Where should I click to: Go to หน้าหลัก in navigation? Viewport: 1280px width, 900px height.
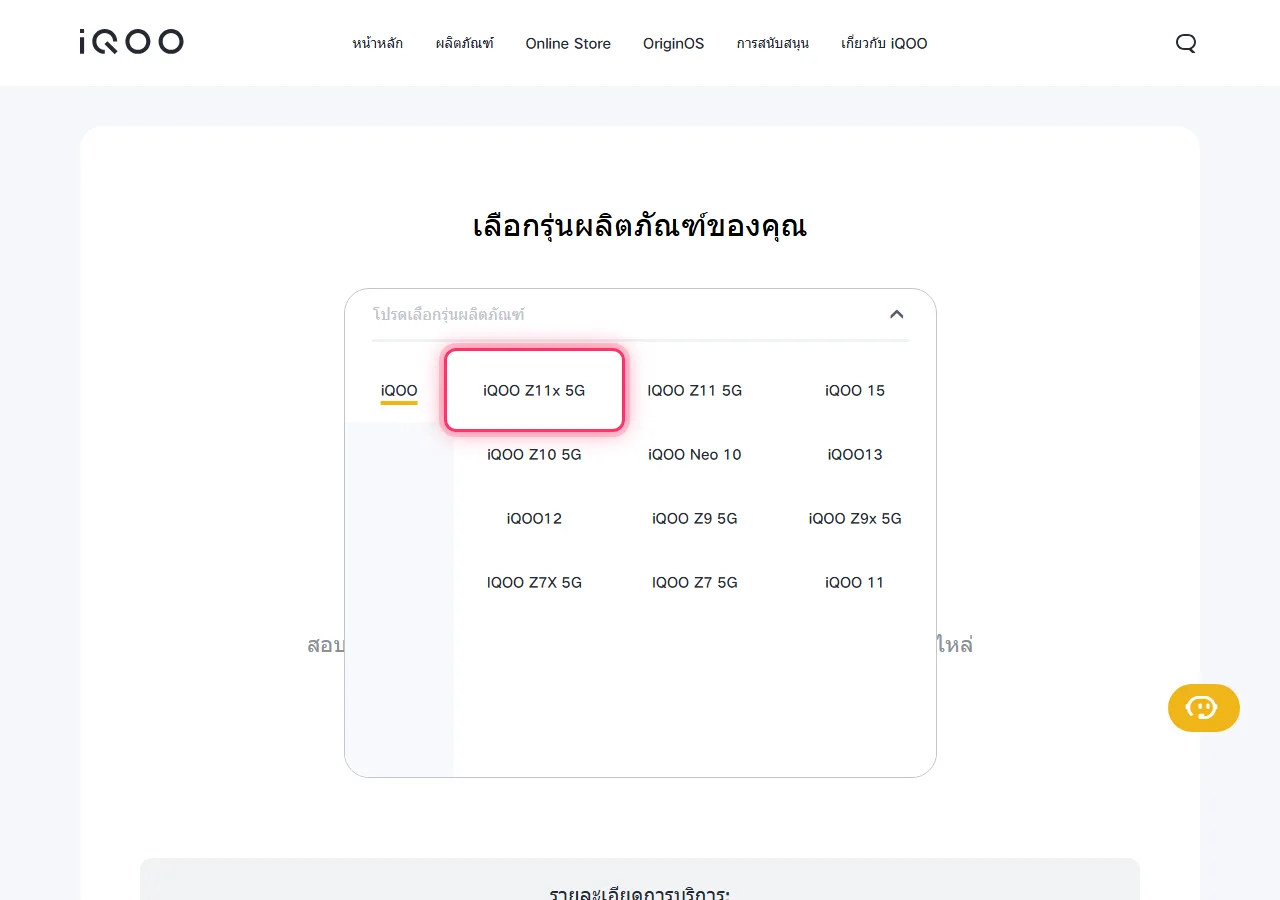[378, 43]
